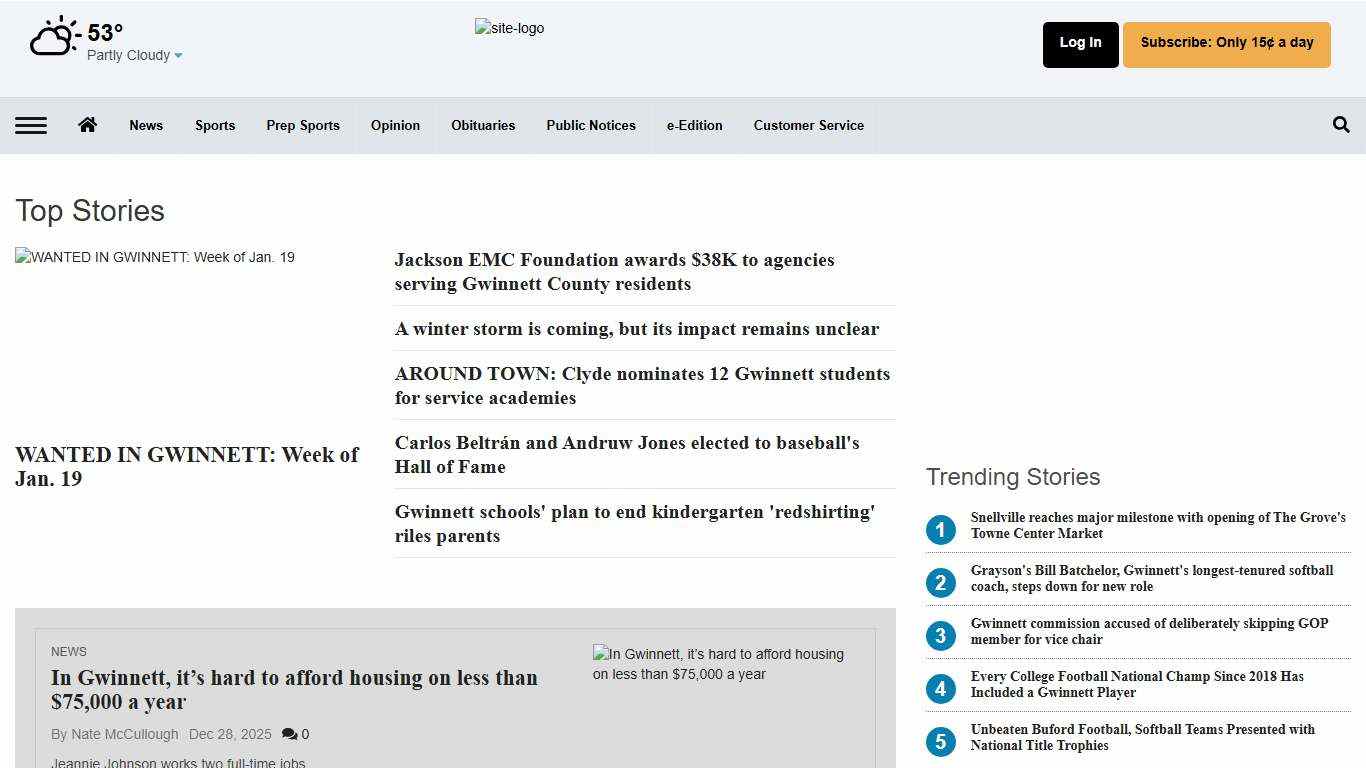Click the Log In button

1080,44
